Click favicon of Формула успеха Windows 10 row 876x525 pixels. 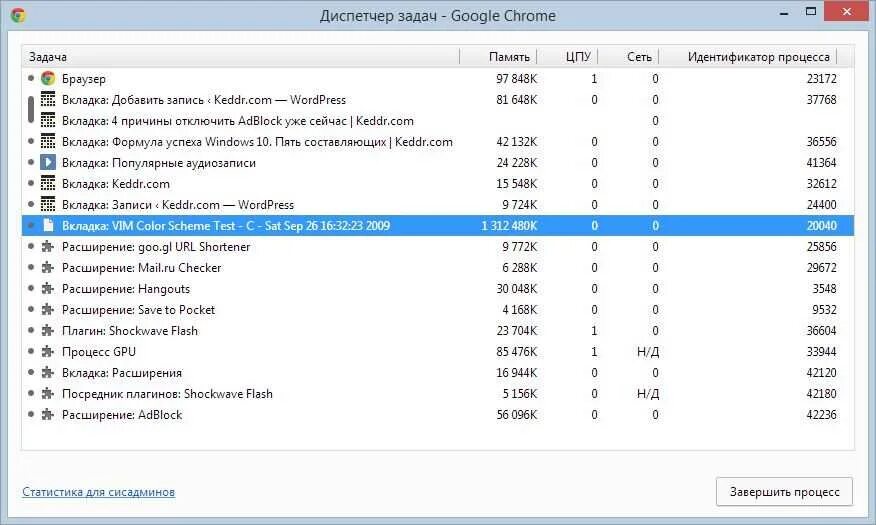48,142
